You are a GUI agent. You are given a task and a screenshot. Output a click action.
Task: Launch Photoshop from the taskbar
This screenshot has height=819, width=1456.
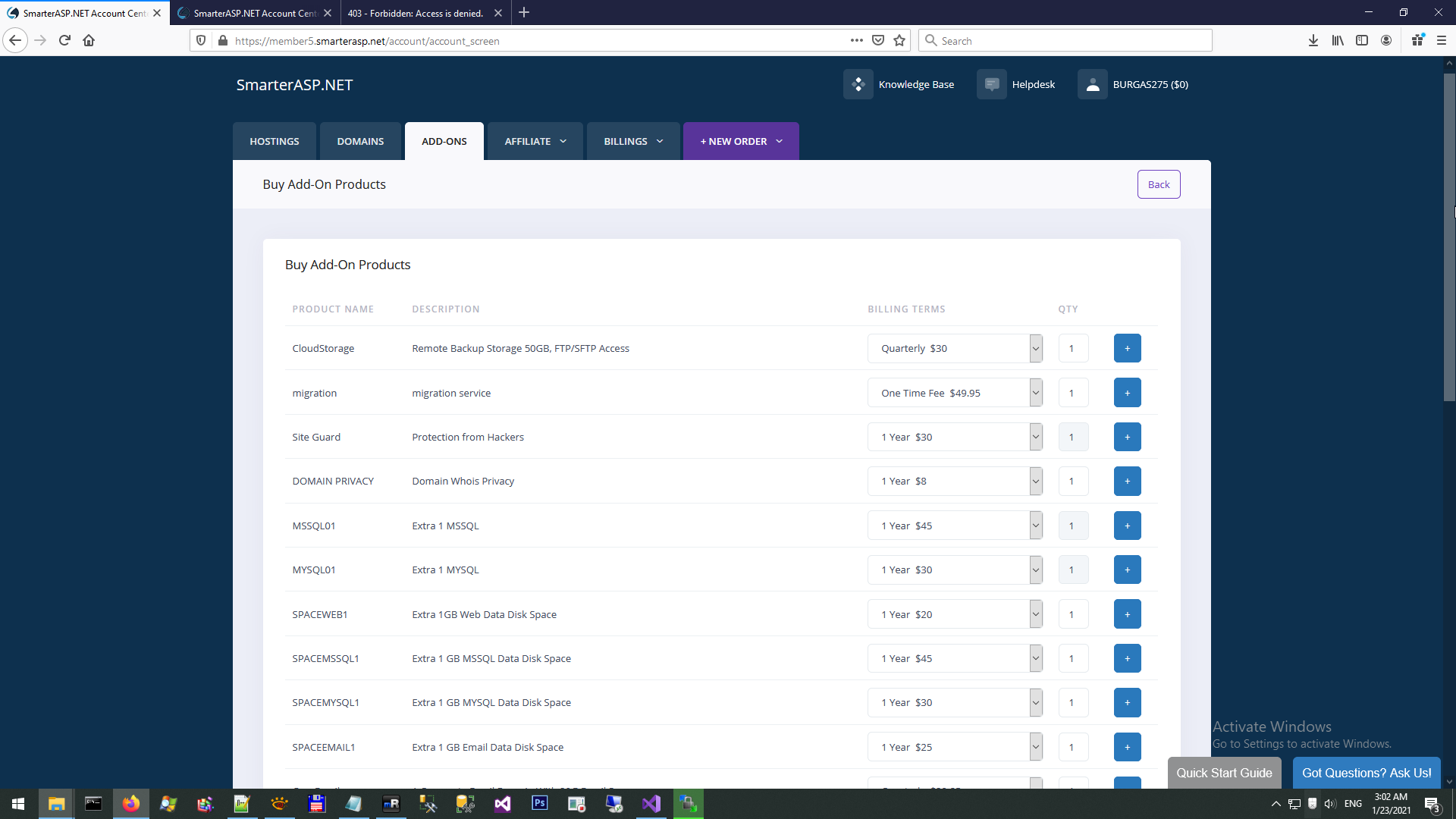(540, 803)
